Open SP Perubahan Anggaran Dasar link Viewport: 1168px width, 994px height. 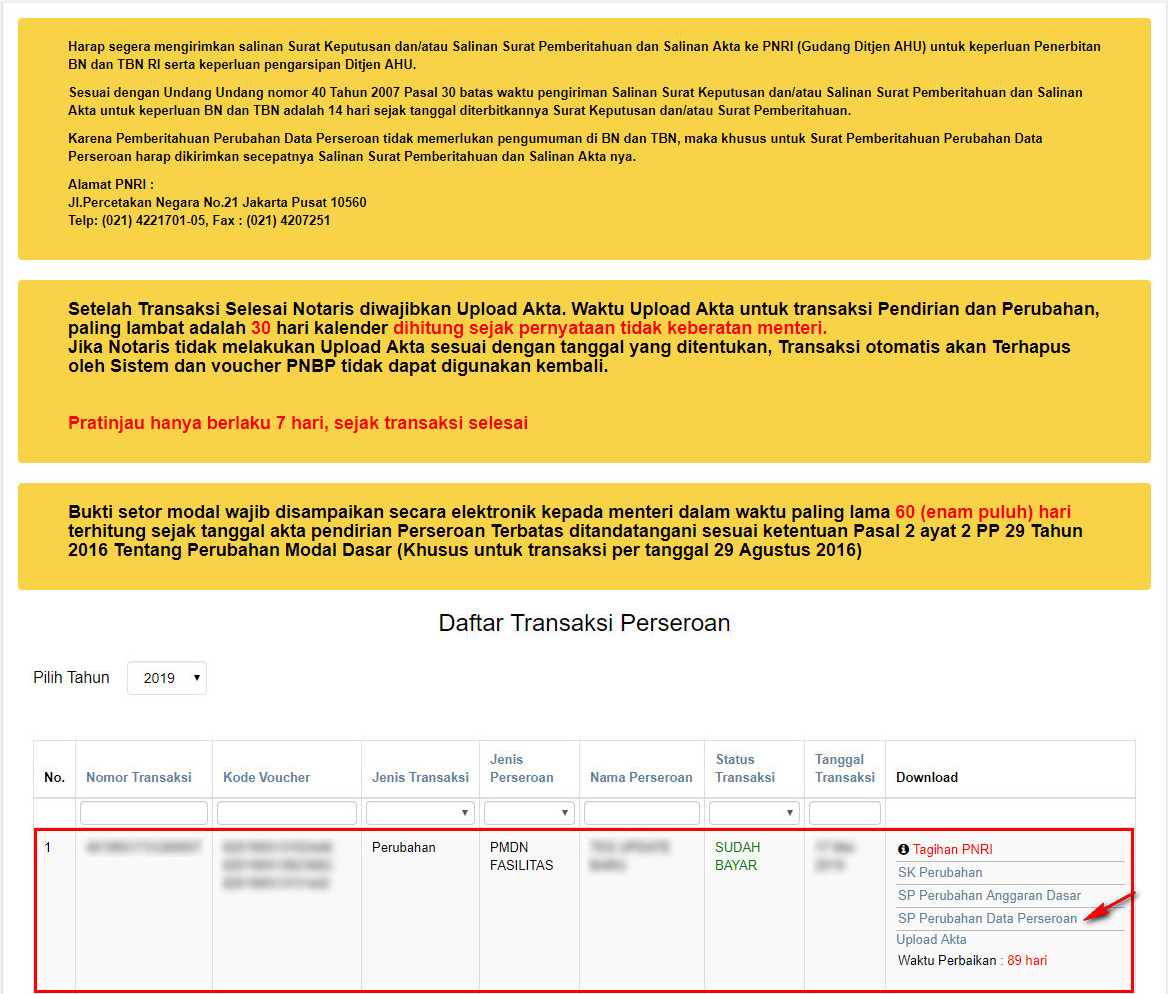989,895
